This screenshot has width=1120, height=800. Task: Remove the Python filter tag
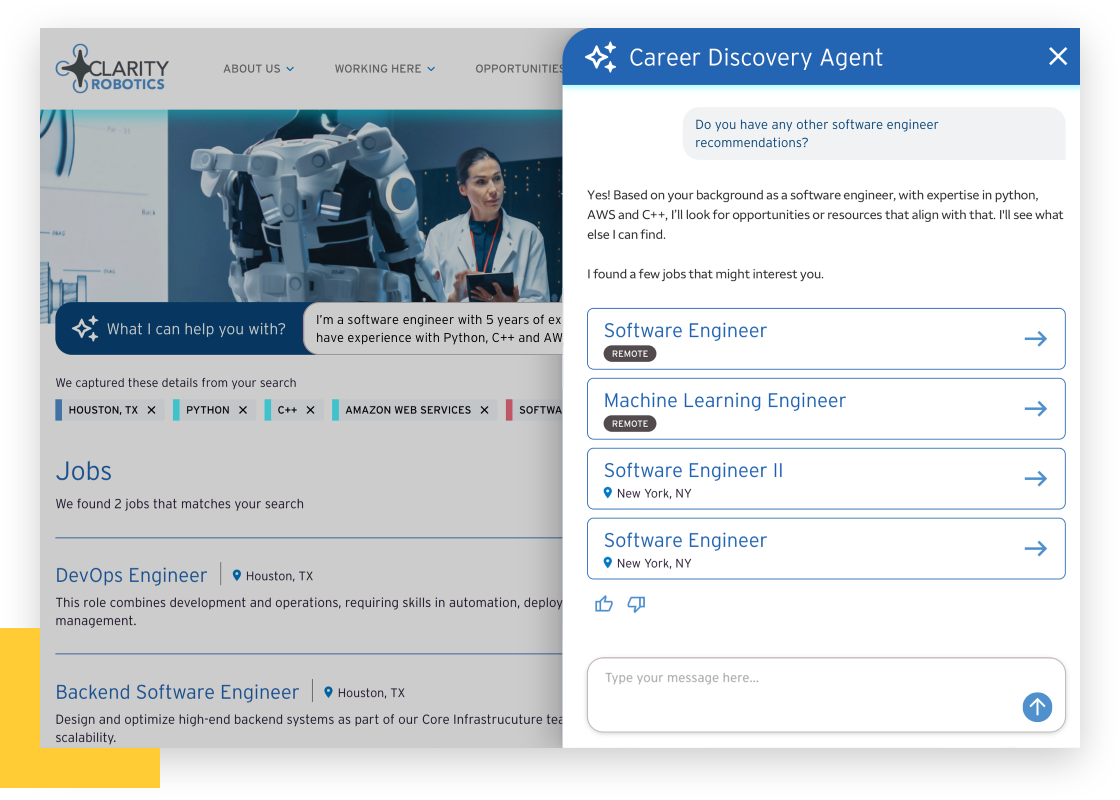243,410
